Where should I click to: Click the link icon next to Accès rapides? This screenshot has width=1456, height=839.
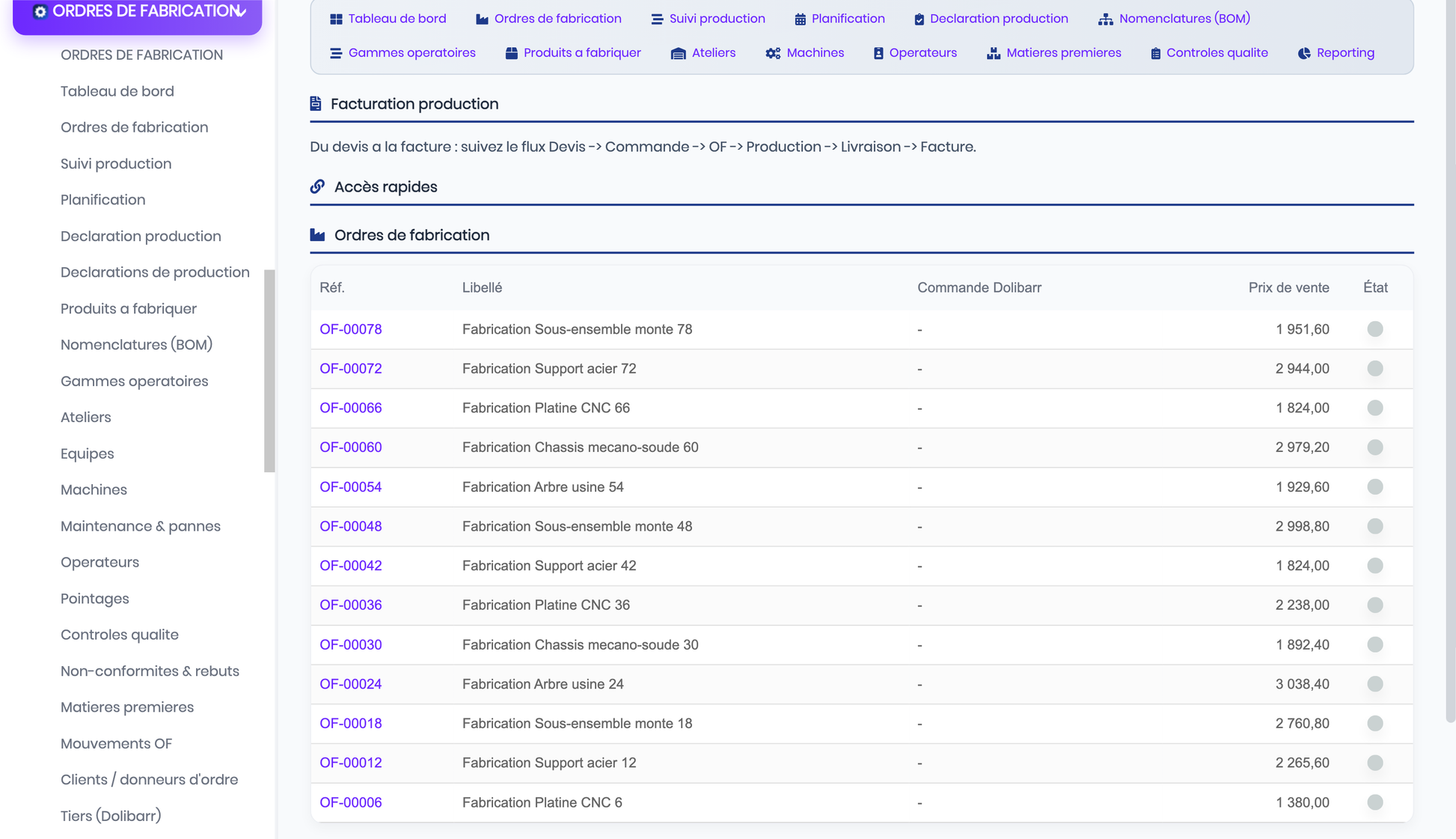coord(317,186)
